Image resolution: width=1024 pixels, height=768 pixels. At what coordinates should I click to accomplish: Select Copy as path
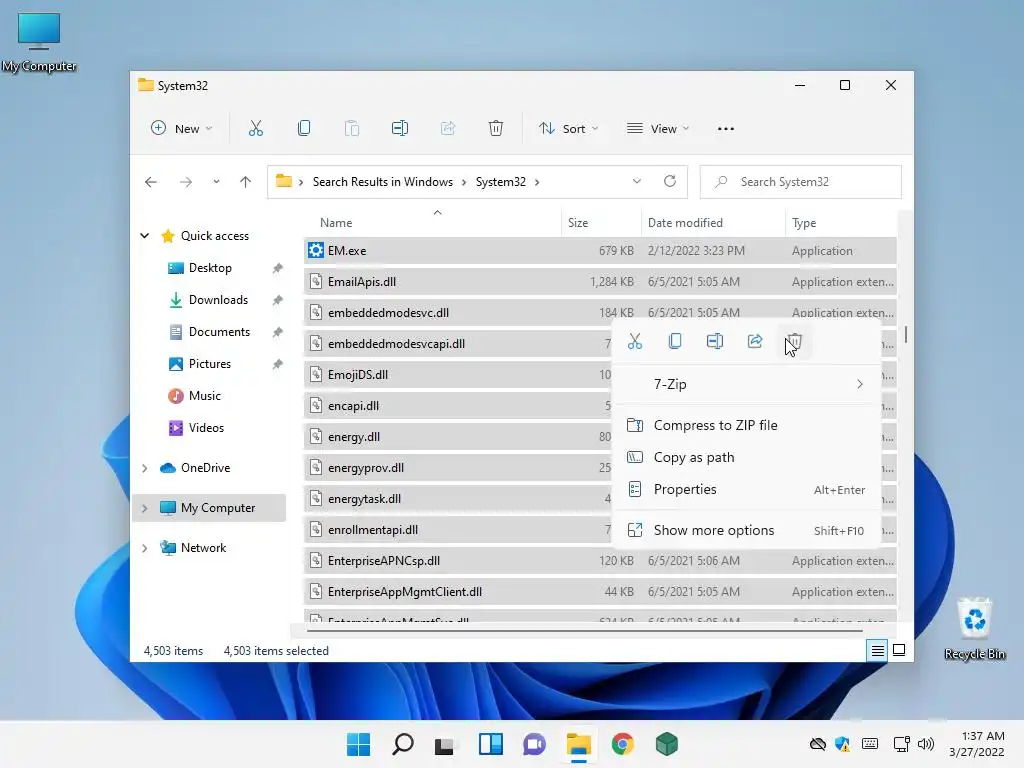(746, 457)
